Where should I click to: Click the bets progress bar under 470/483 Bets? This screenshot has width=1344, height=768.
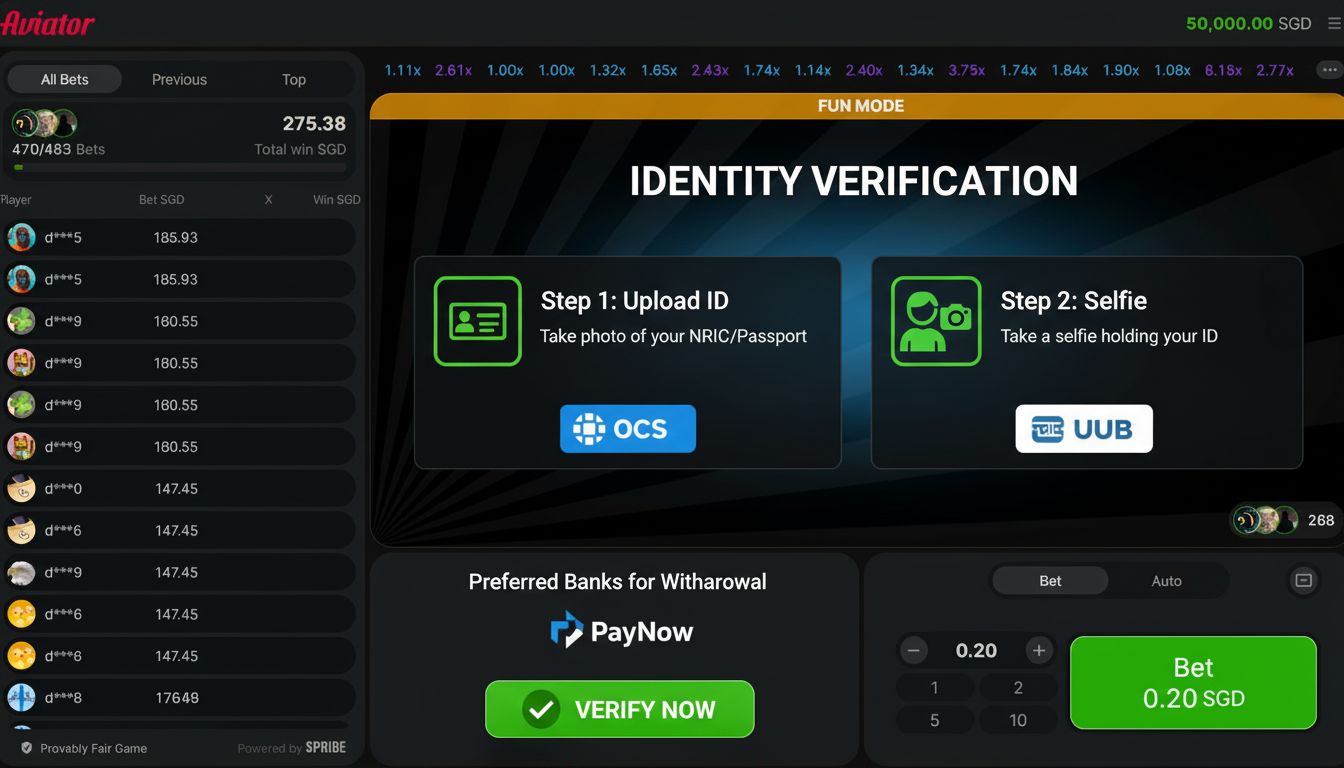tap(180, 167)
